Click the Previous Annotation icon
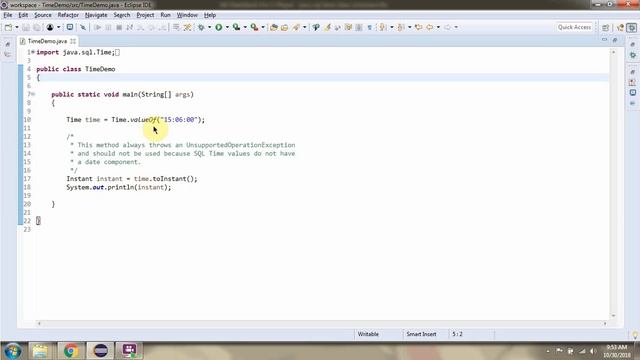Screen dimensions: 640x360 [x=401, y=27]
